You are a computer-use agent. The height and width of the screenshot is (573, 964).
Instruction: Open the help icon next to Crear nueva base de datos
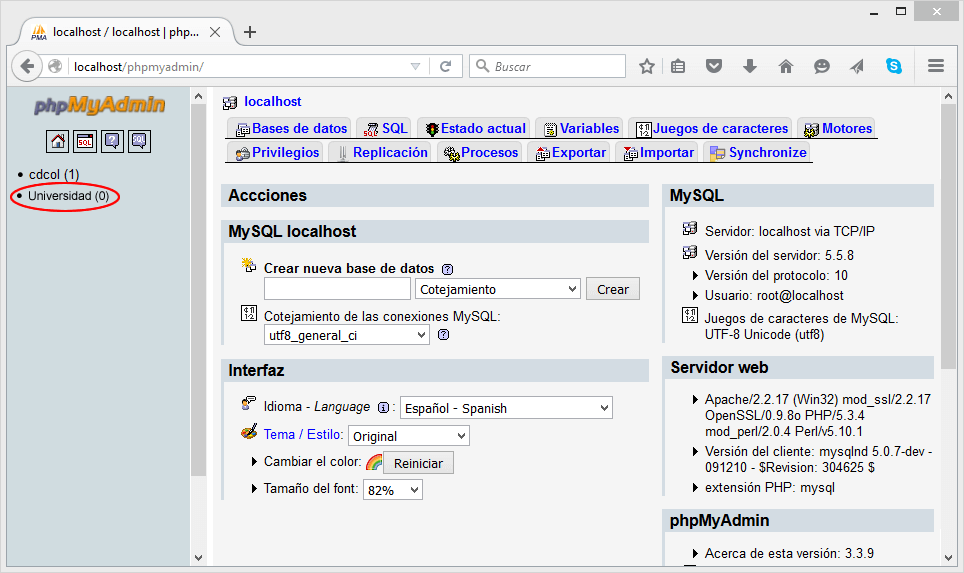448,269
